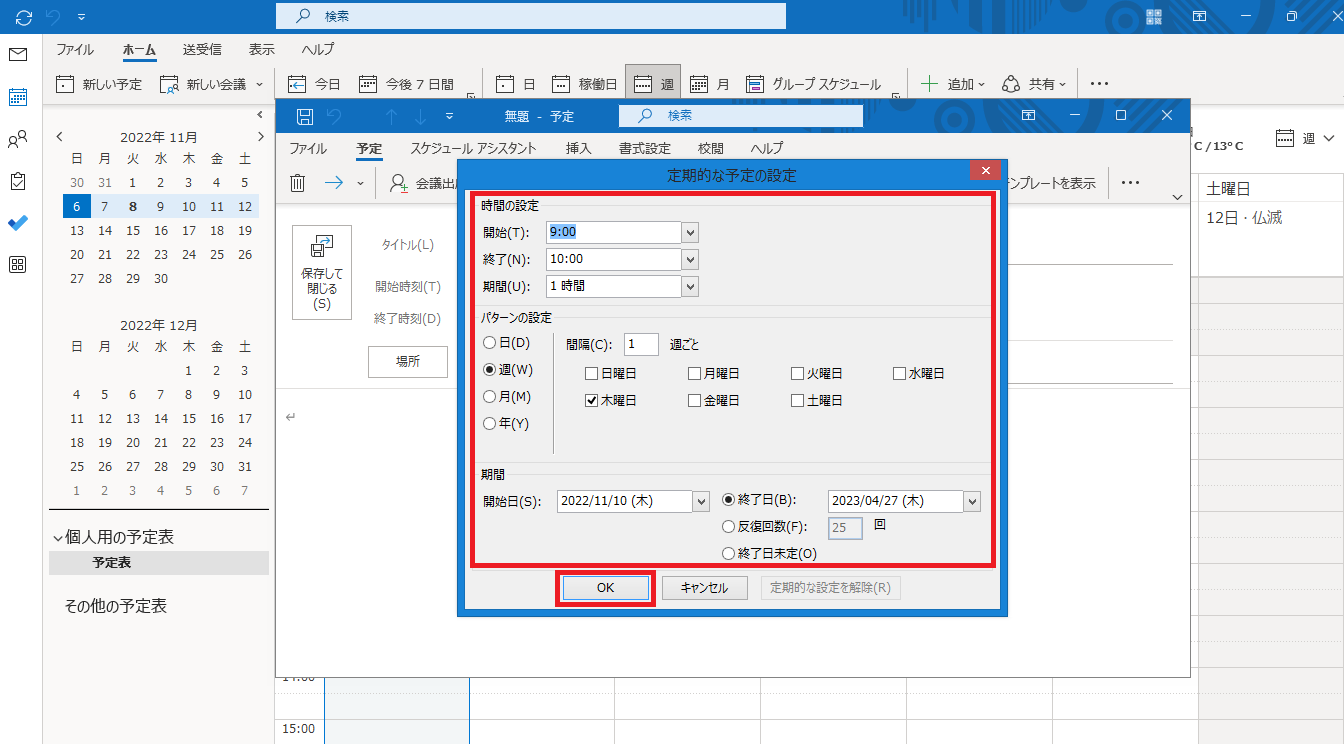Click the To Do checkmark icon
1344x744 pixels.
pos(18,223)
